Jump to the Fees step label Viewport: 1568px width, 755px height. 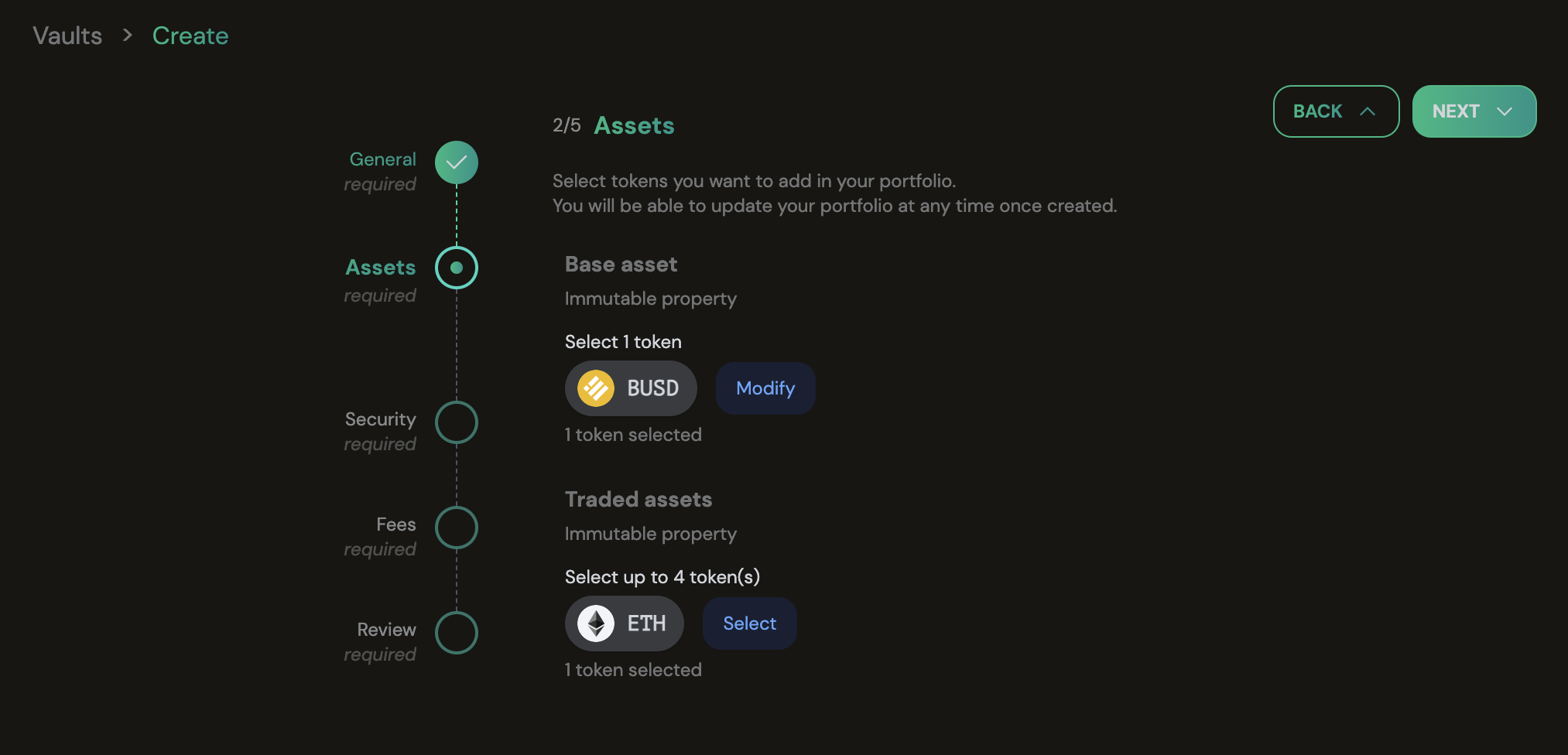395,524
